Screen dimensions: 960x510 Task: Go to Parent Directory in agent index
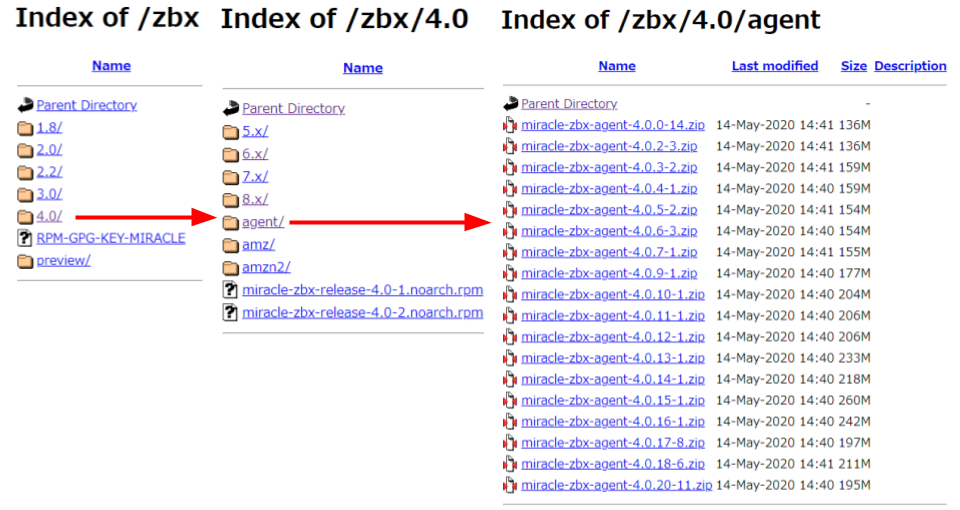tap(569, 104)
